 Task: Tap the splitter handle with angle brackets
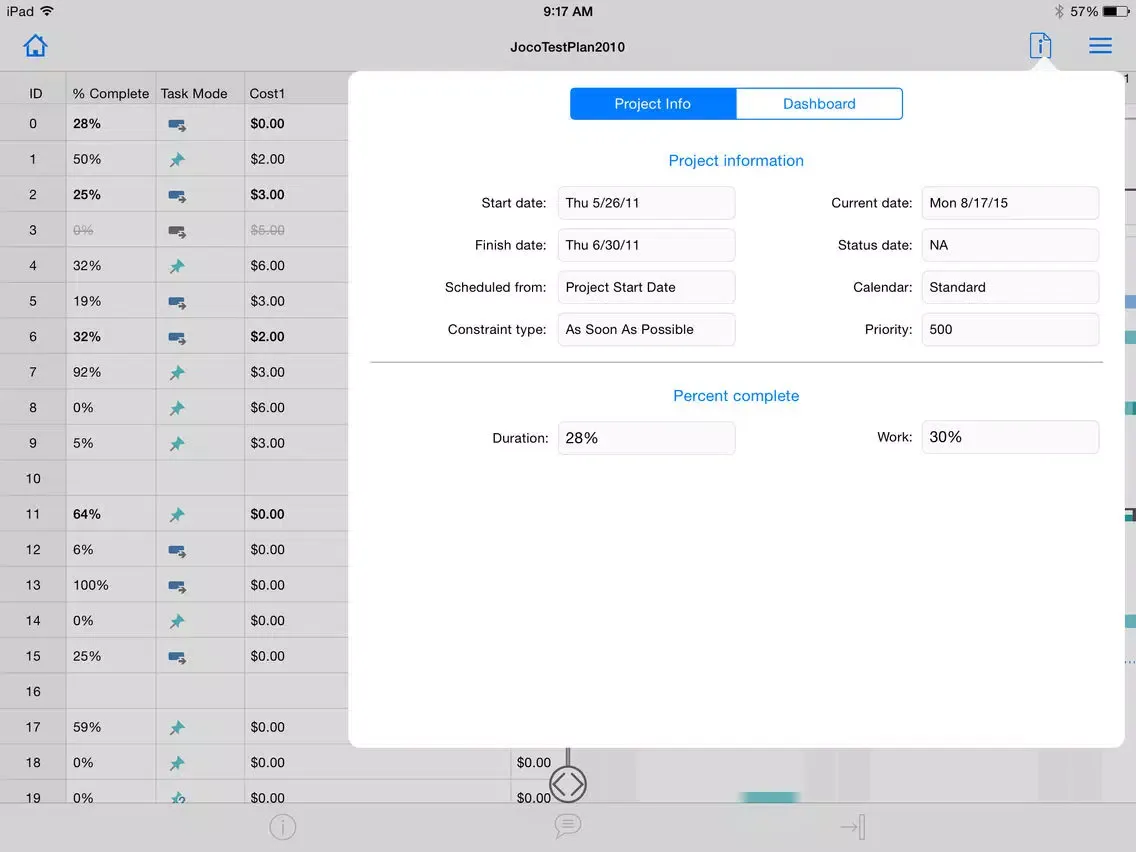pyautogui.click(x=567, y=784)
